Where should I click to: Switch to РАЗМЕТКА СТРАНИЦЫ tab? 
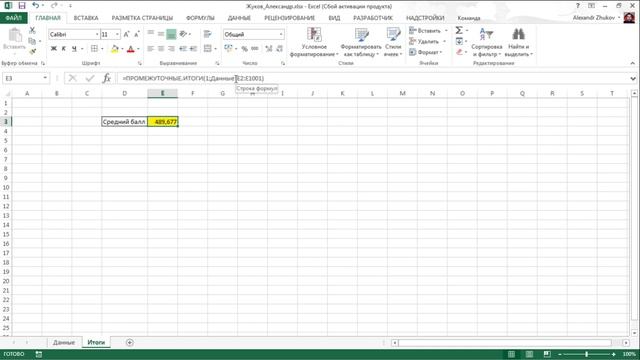point(142,18)
